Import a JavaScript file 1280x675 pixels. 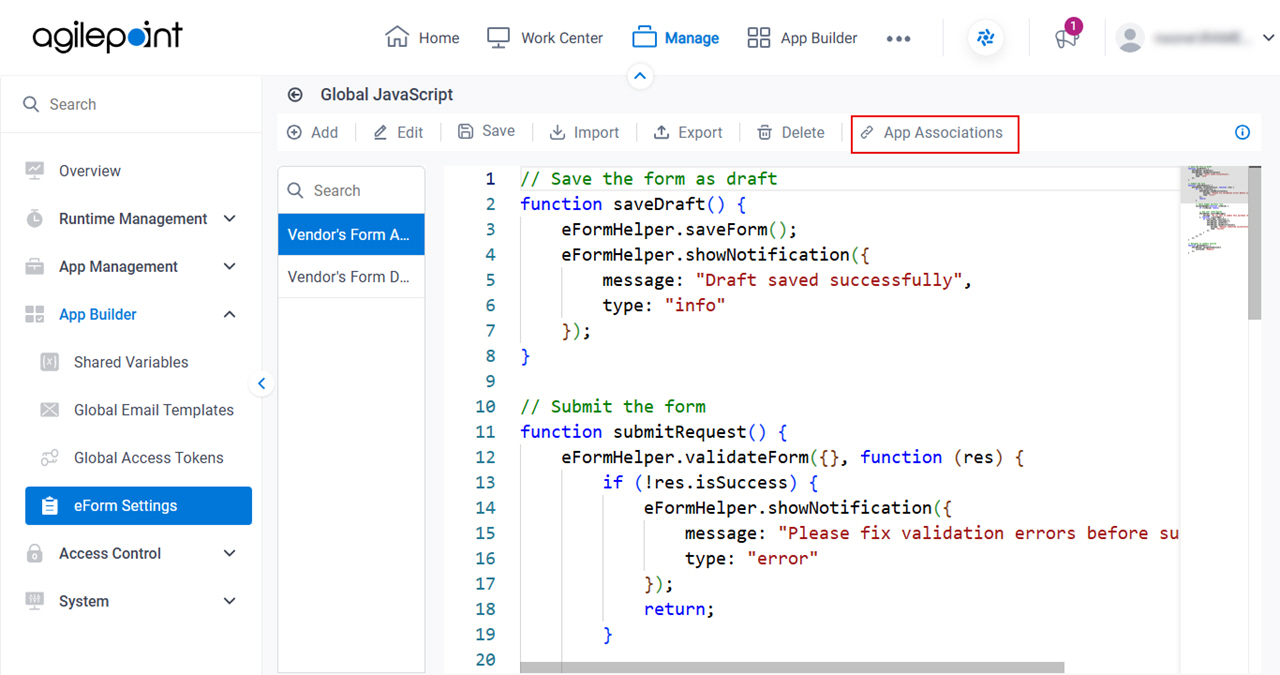coord(584,132)
